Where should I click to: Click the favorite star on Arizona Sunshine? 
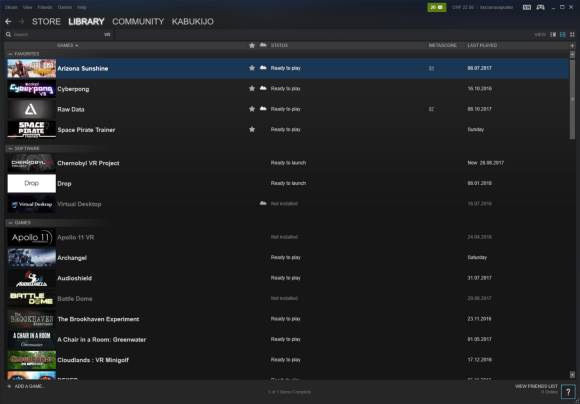point(252,68)
